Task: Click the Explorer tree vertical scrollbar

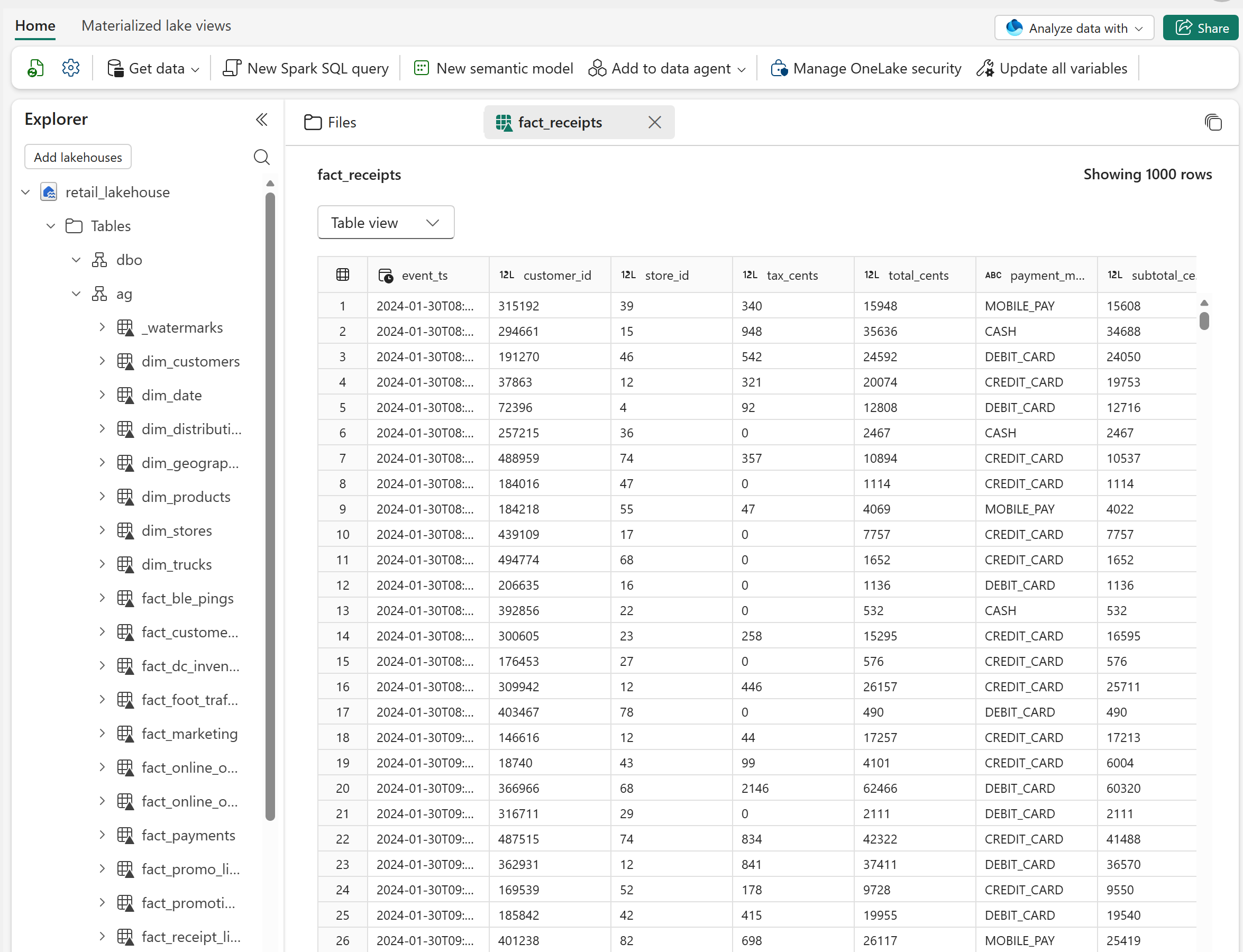Action: [270, 506]
